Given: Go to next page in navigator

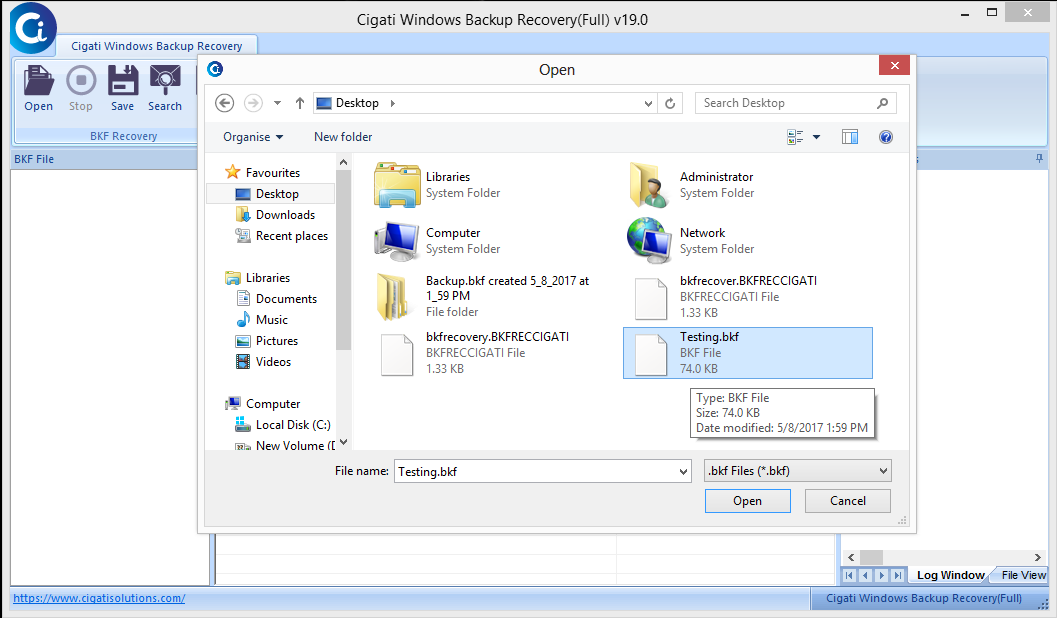Looking at the screenshot, I should (x=881, y=575).
